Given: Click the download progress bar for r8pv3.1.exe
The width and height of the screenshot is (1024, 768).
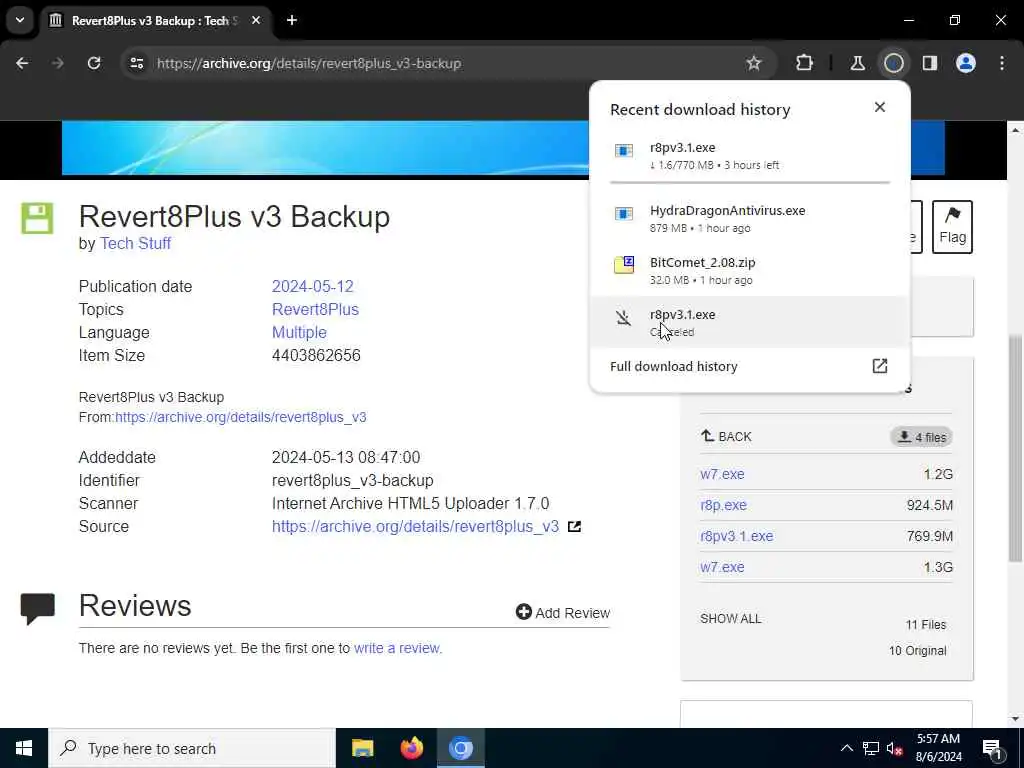Looking at the screenshot, I should (750, 182).
